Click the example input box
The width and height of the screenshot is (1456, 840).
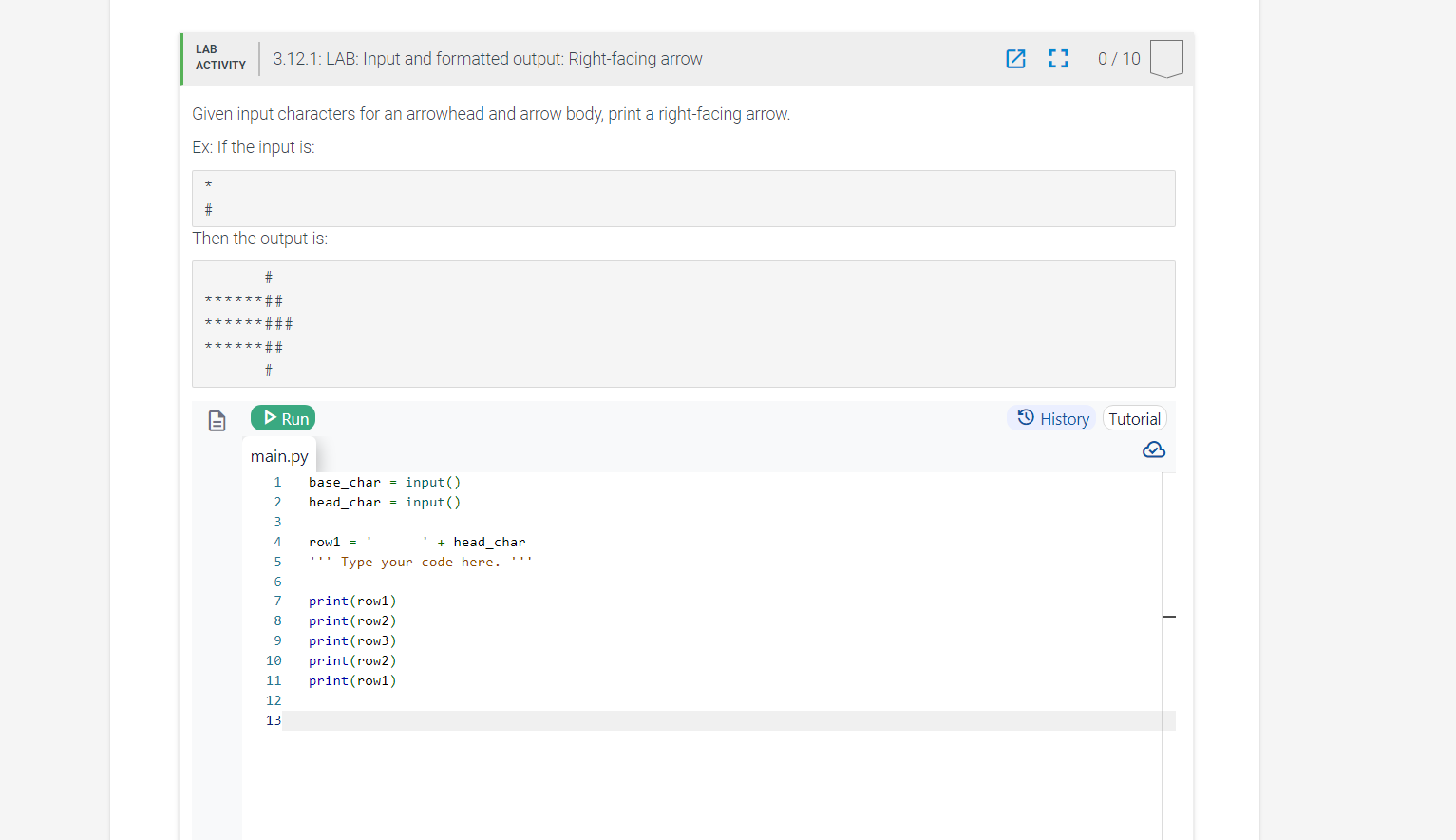point(684,199)
